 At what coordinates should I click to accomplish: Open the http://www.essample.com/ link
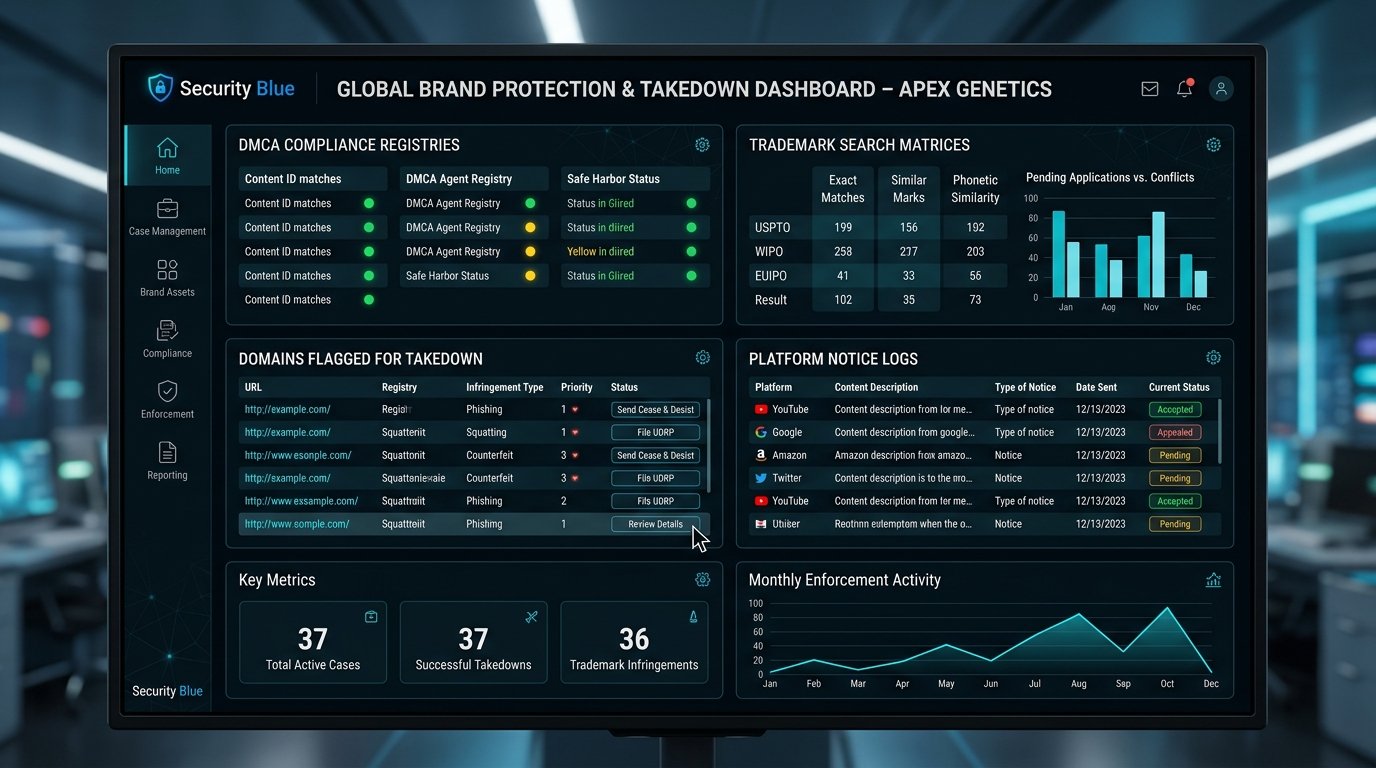301,501
